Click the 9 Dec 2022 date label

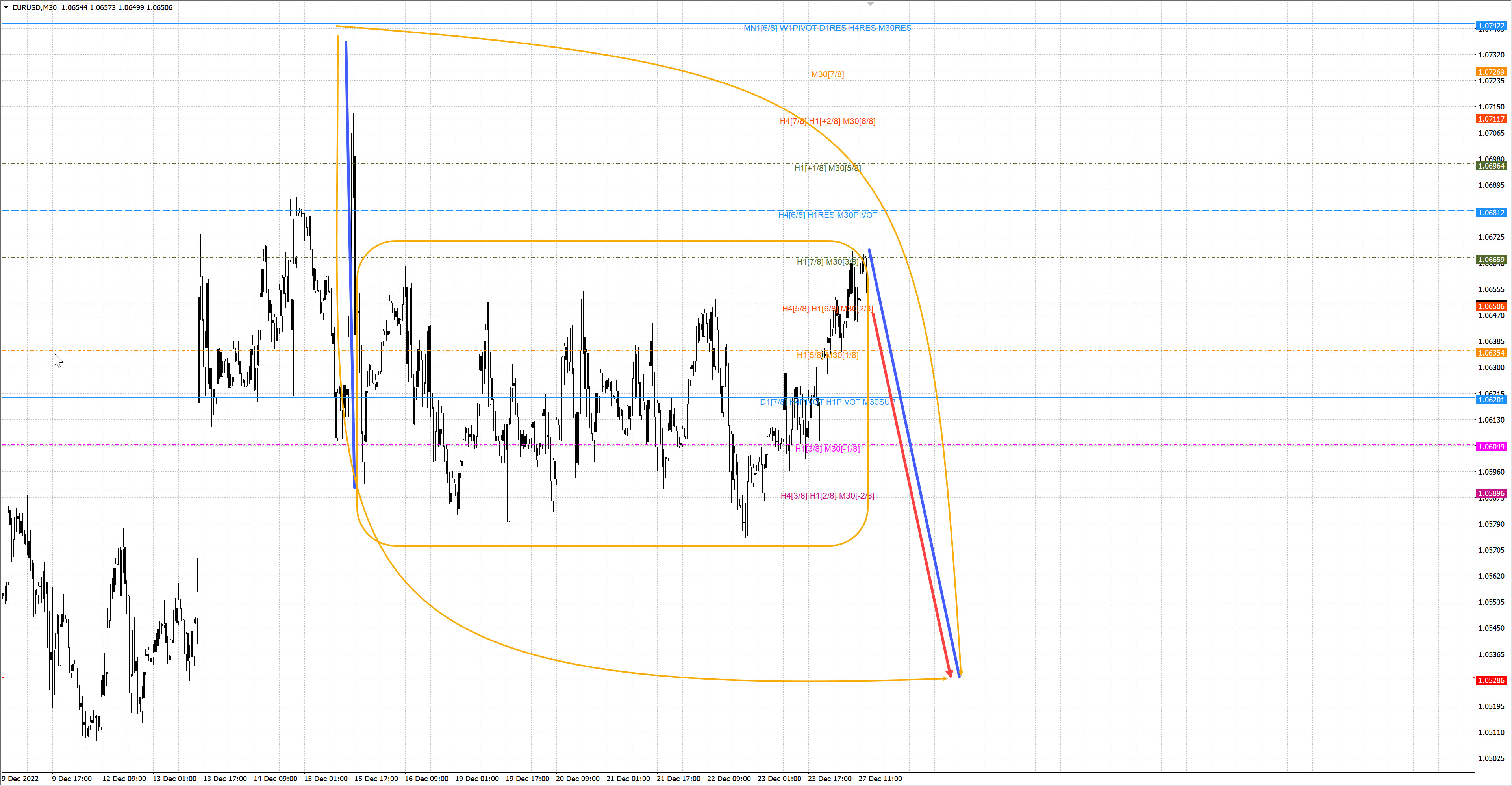coord(20,779)
